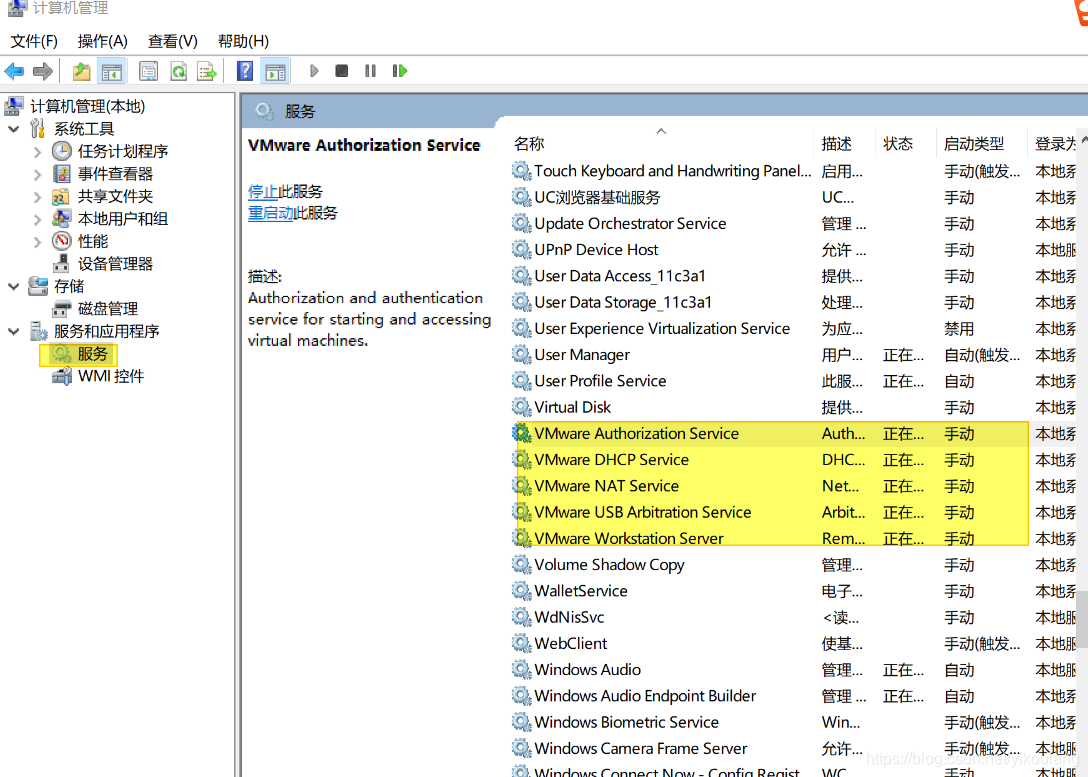1088x777 pixels.
Task: Collapse the 服务和应用程序 tree node
Action: point(13,332)
